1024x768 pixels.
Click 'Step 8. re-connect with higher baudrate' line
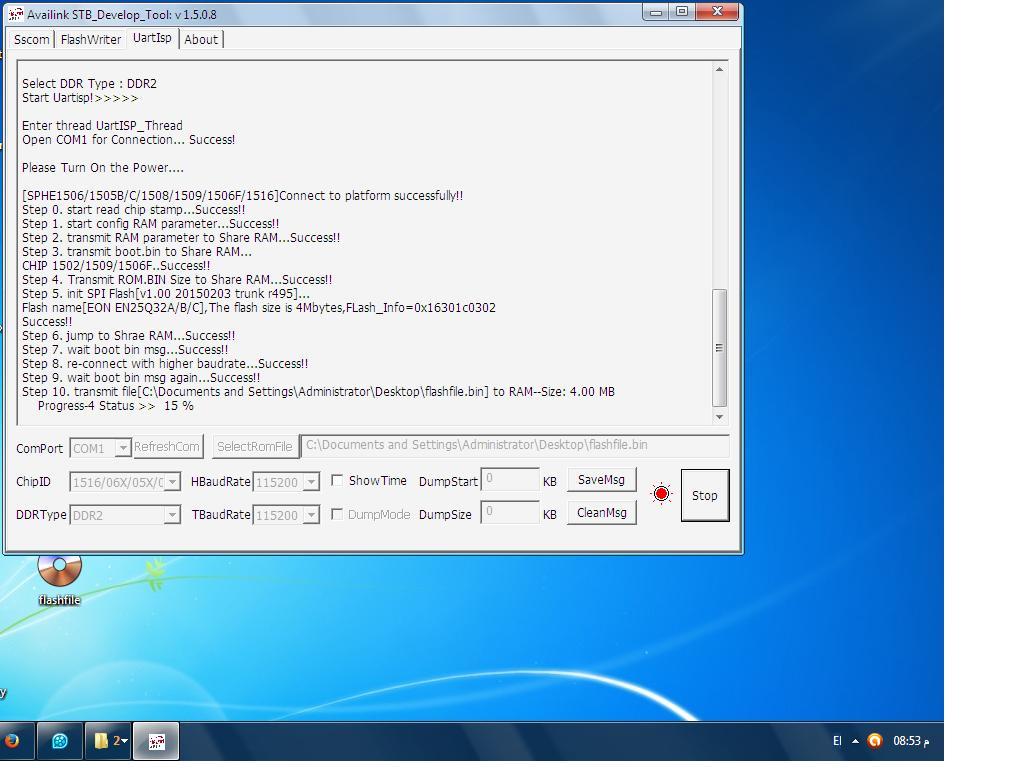click(165, 364)
